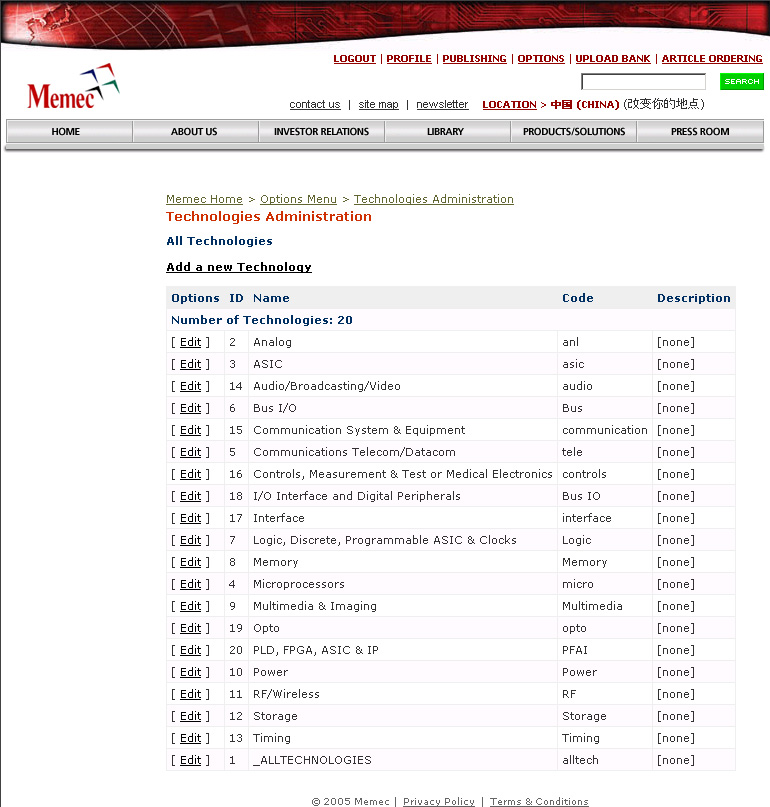
Task: Select the HOME menu tab
Action: [69, 131]
